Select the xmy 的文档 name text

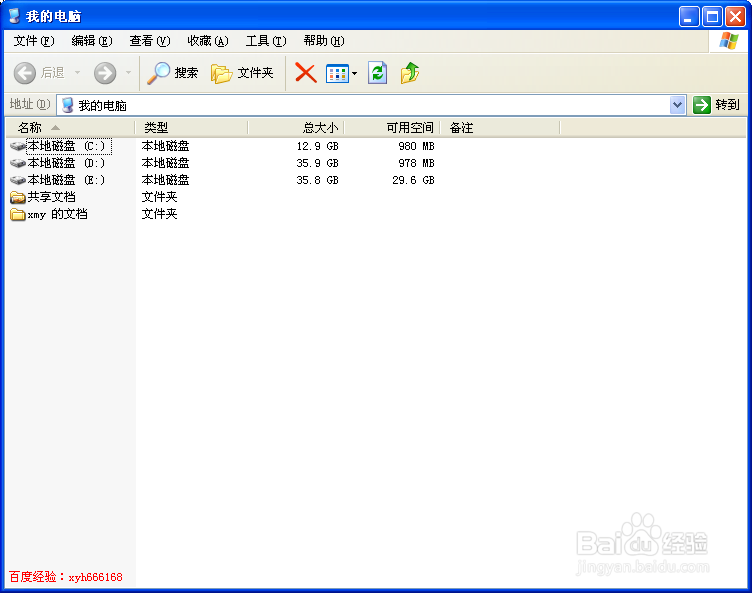coord(58,214)
